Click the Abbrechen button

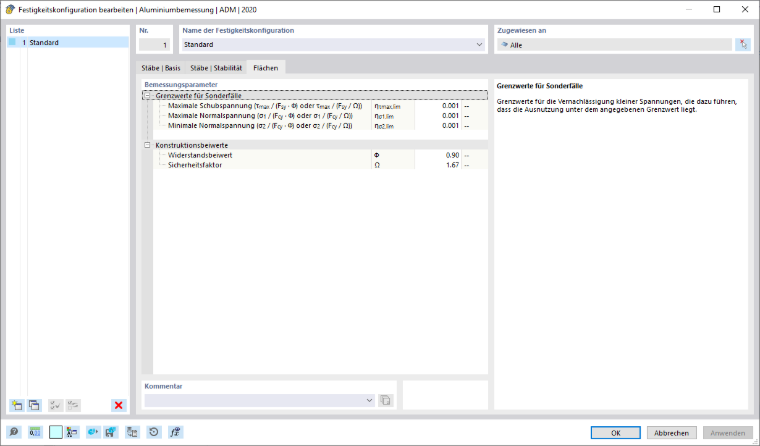point(671,433)
